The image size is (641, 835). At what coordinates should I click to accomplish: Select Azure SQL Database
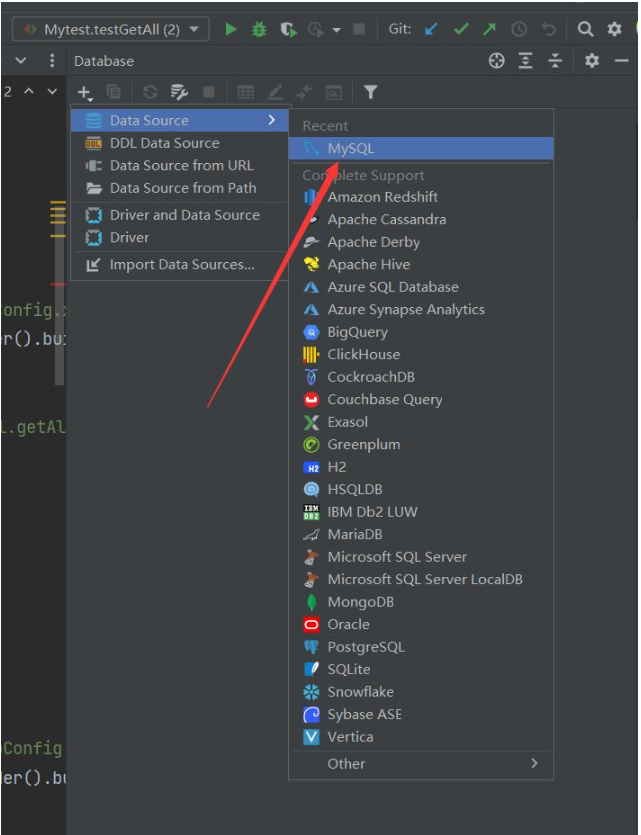pyautogui.click(x=421, y=287)
